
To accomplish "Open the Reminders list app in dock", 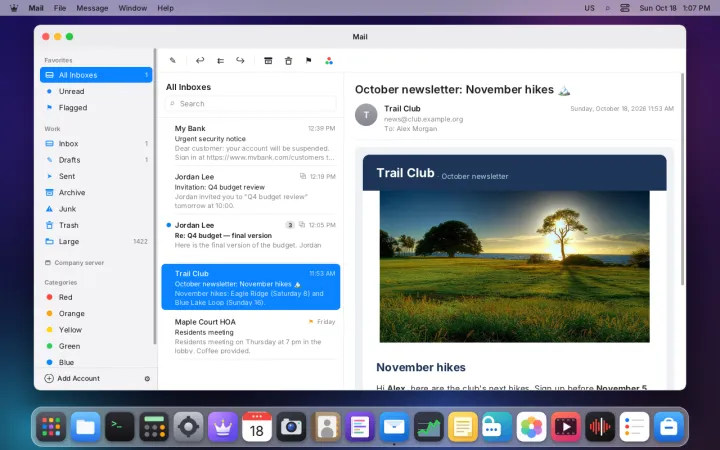I will pyautogui.click(x=634, y=427).
